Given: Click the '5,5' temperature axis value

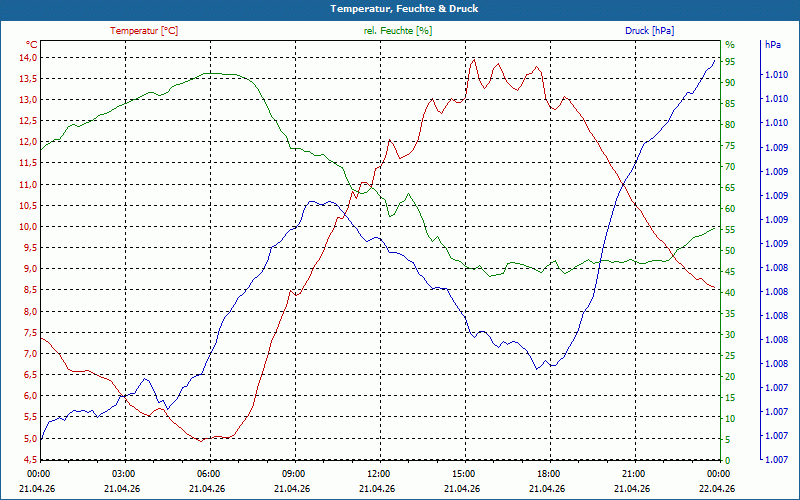Looking at the screenshot, I should (30, 417).
